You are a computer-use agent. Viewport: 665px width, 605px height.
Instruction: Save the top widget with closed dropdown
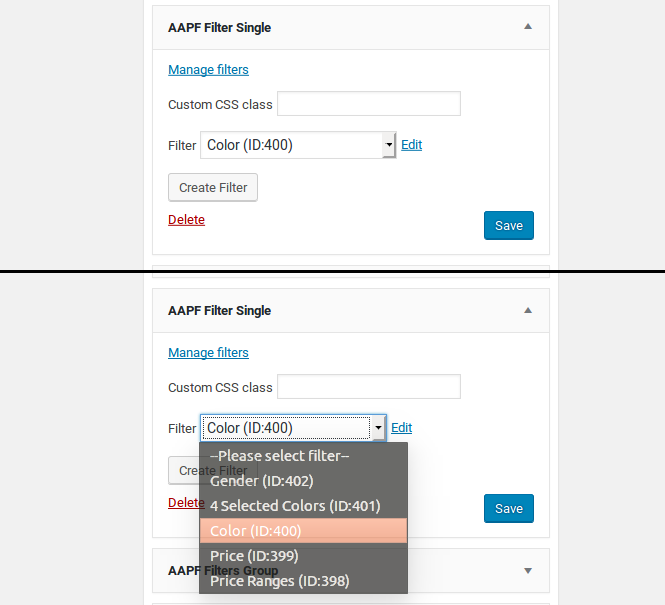(508, 225)
